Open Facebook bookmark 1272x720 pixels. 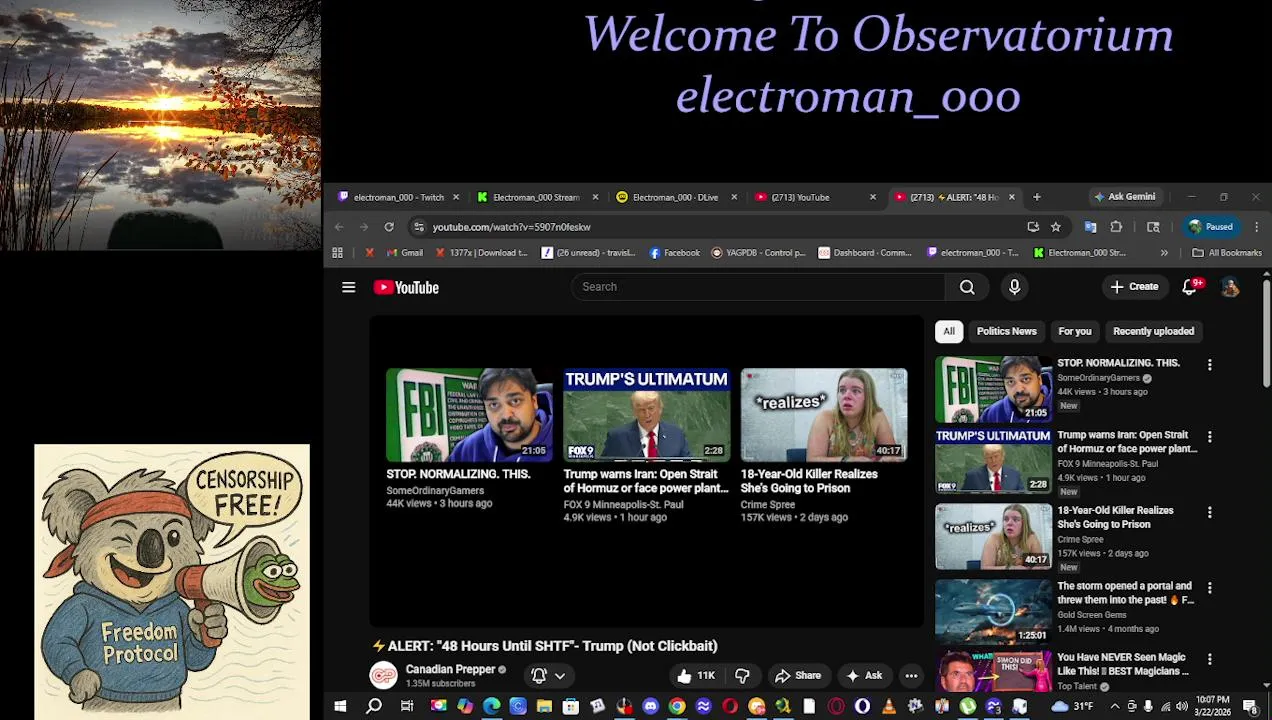tap(675, 253)
